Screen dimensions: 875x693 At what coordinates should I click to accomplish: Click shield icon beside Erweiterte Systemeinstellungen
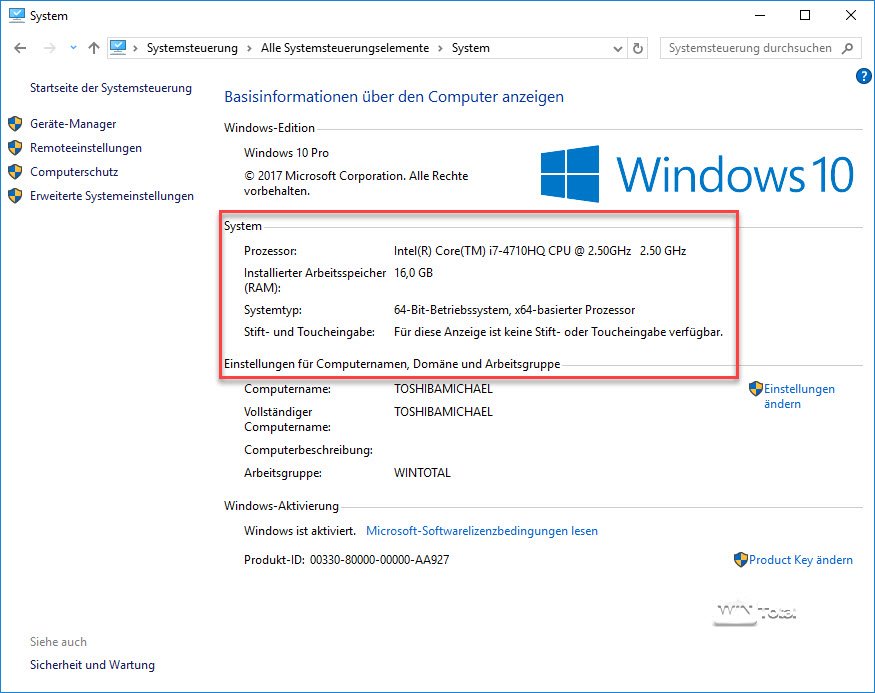pyautogui.click(x=15, y=195)
